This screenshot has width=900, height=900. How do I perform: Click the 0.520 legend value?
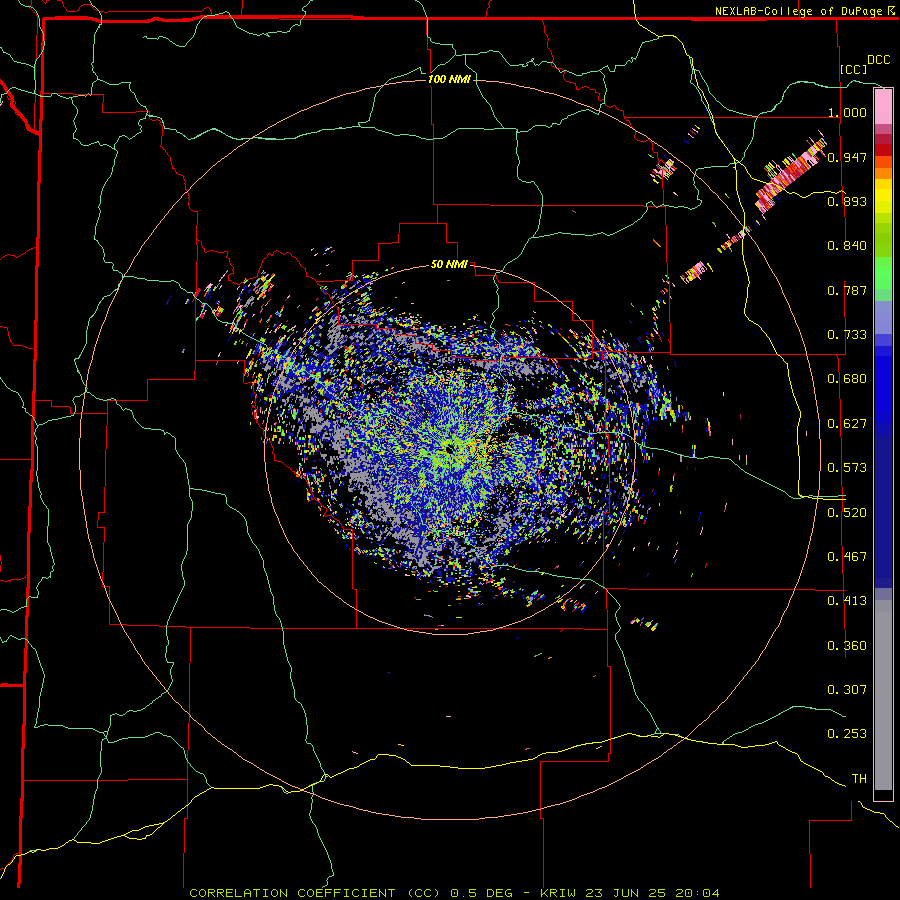point(847,513)
